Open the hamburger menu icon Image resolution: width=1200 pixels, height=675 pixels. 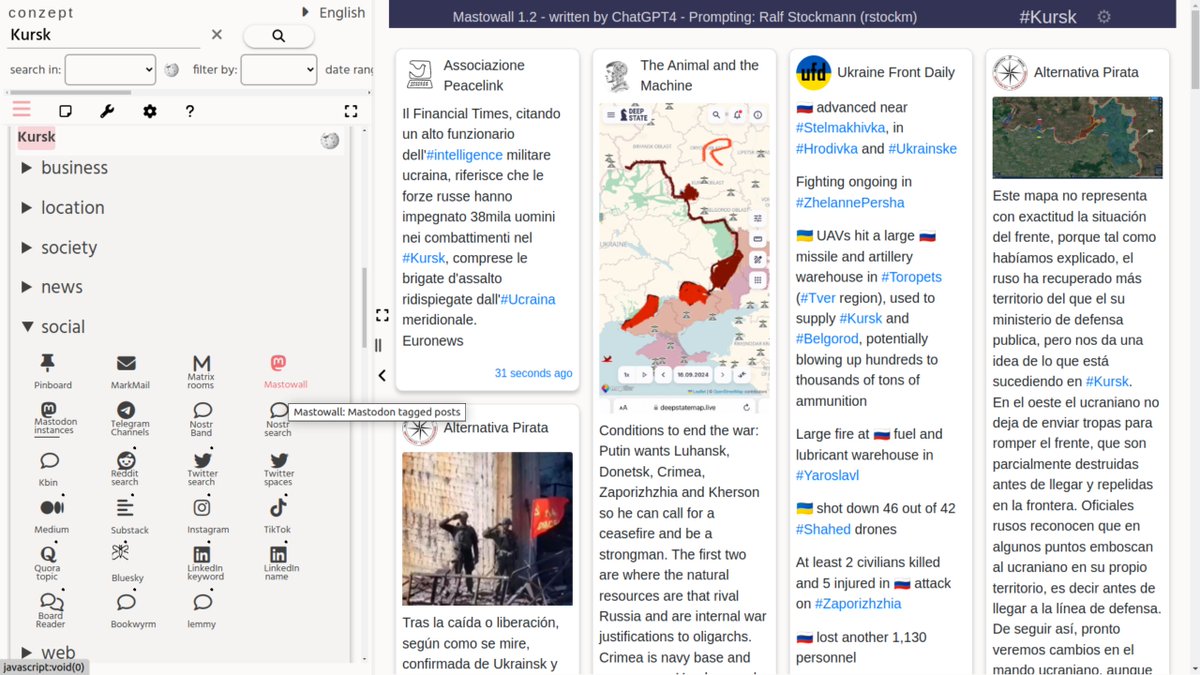click(x=22, y=110)
